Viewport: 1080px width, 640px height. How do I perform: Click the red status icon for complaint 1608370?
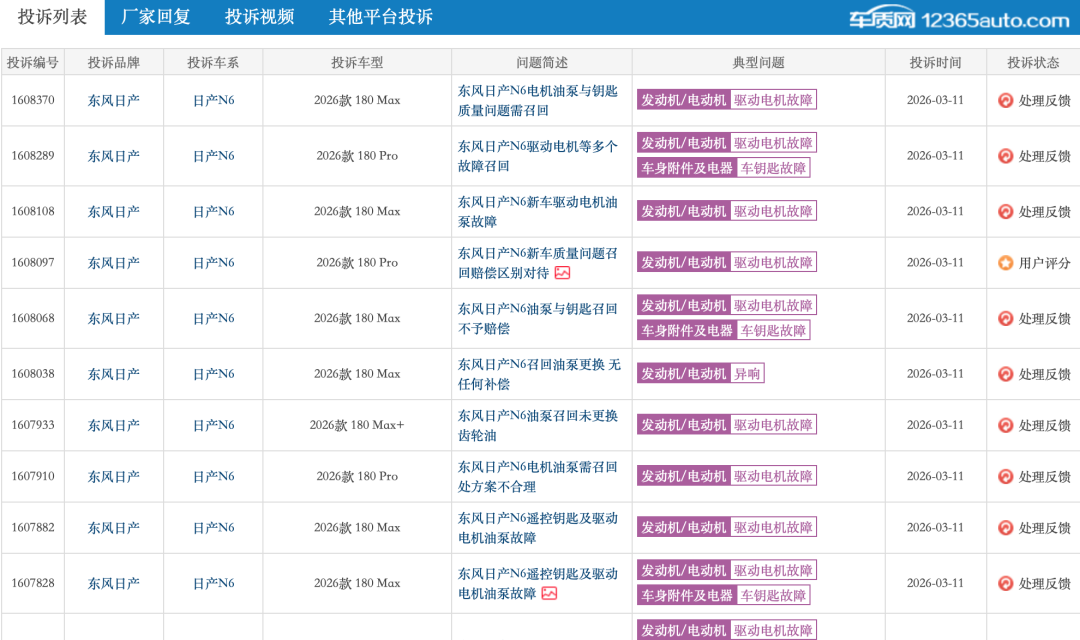click(1005, 100)
